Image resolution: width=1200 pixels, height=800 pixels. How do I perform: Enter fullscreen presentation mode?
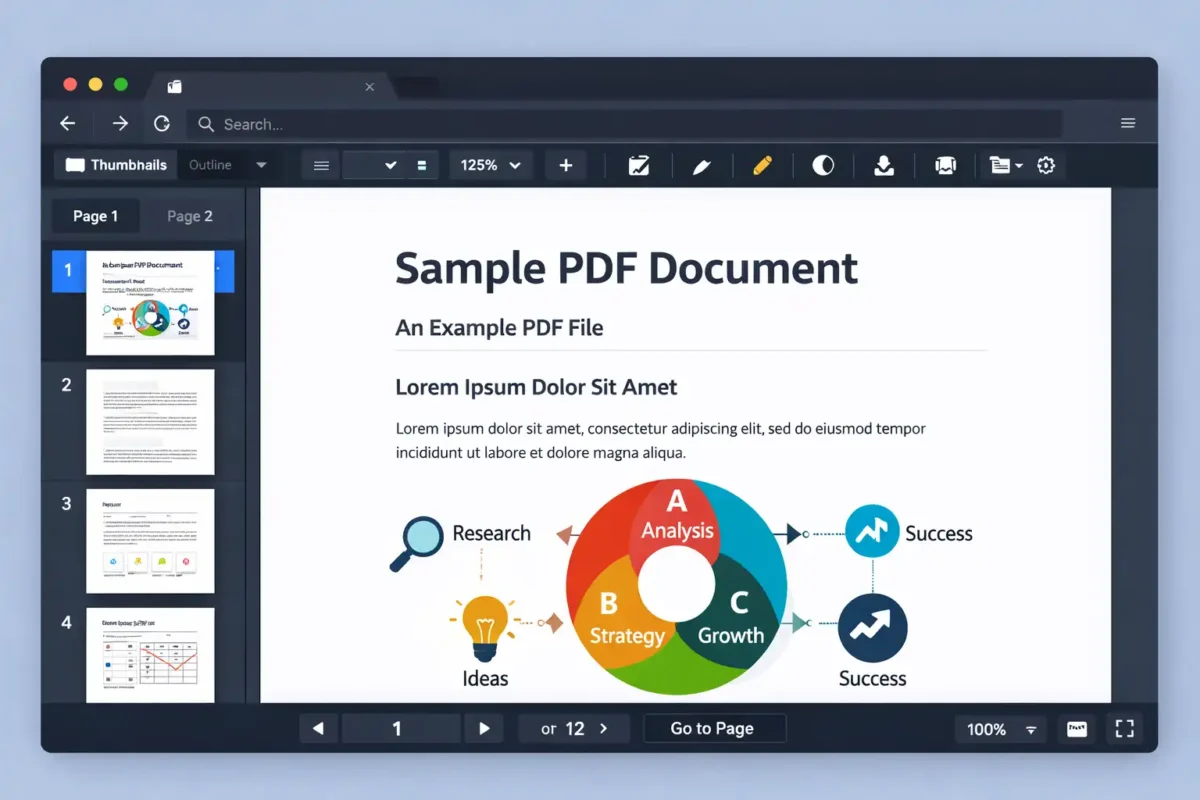point(1124,729)
